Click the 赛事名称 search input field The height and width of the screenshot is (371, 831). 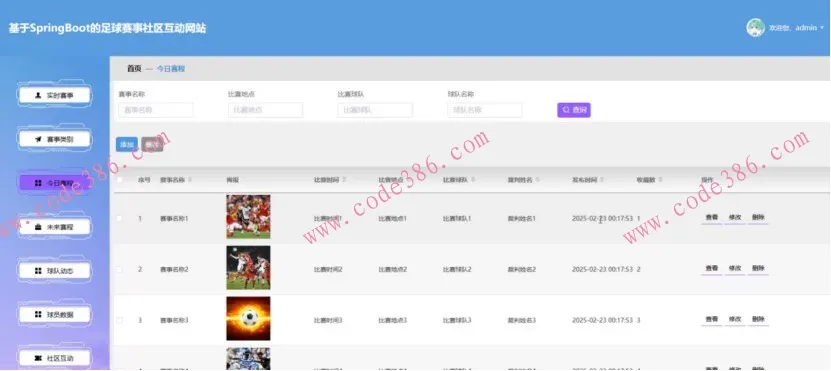[x=156, y=110]
